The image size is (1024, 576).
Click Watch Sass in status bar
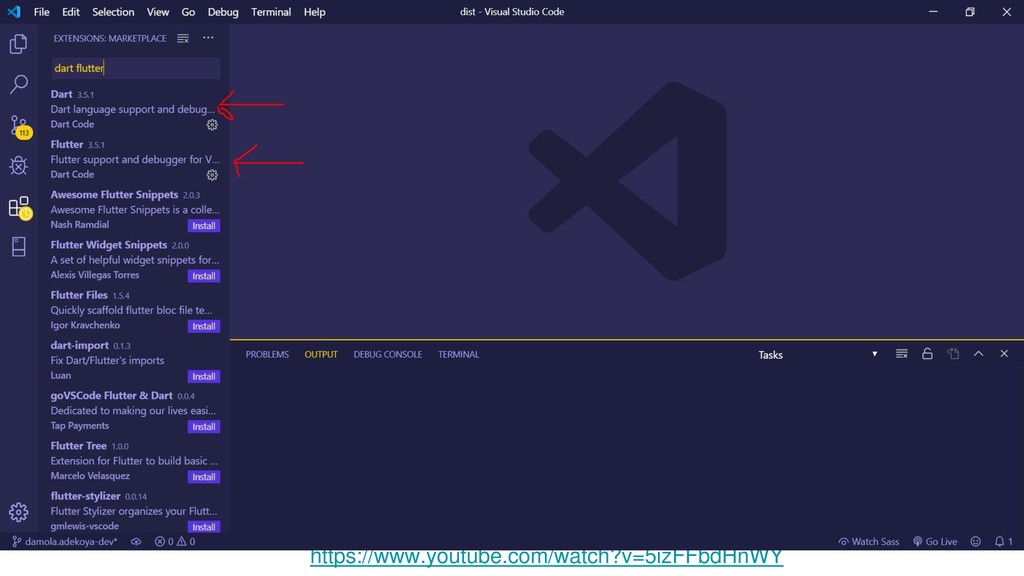pos(869,541)
